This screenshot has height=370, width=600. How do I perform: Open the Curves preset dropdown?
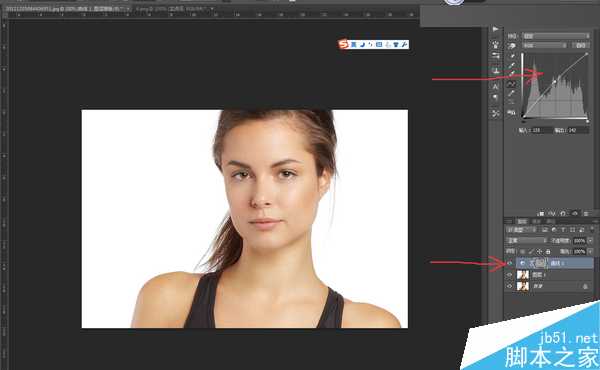pos(556,36)
